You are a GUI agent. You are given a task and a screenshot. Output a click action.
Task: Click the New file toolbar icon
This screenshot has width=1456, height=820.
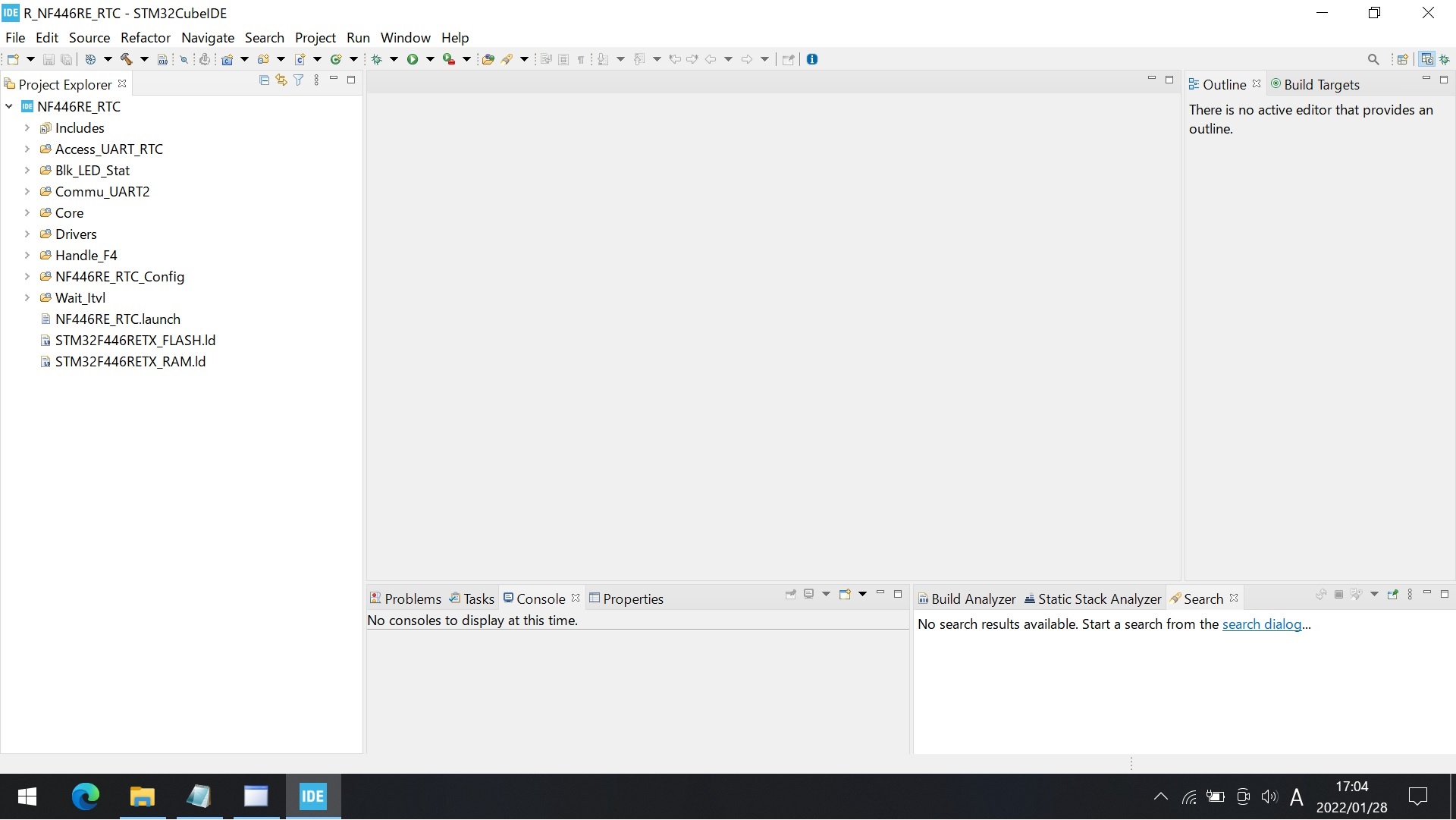tap(13, 59)
